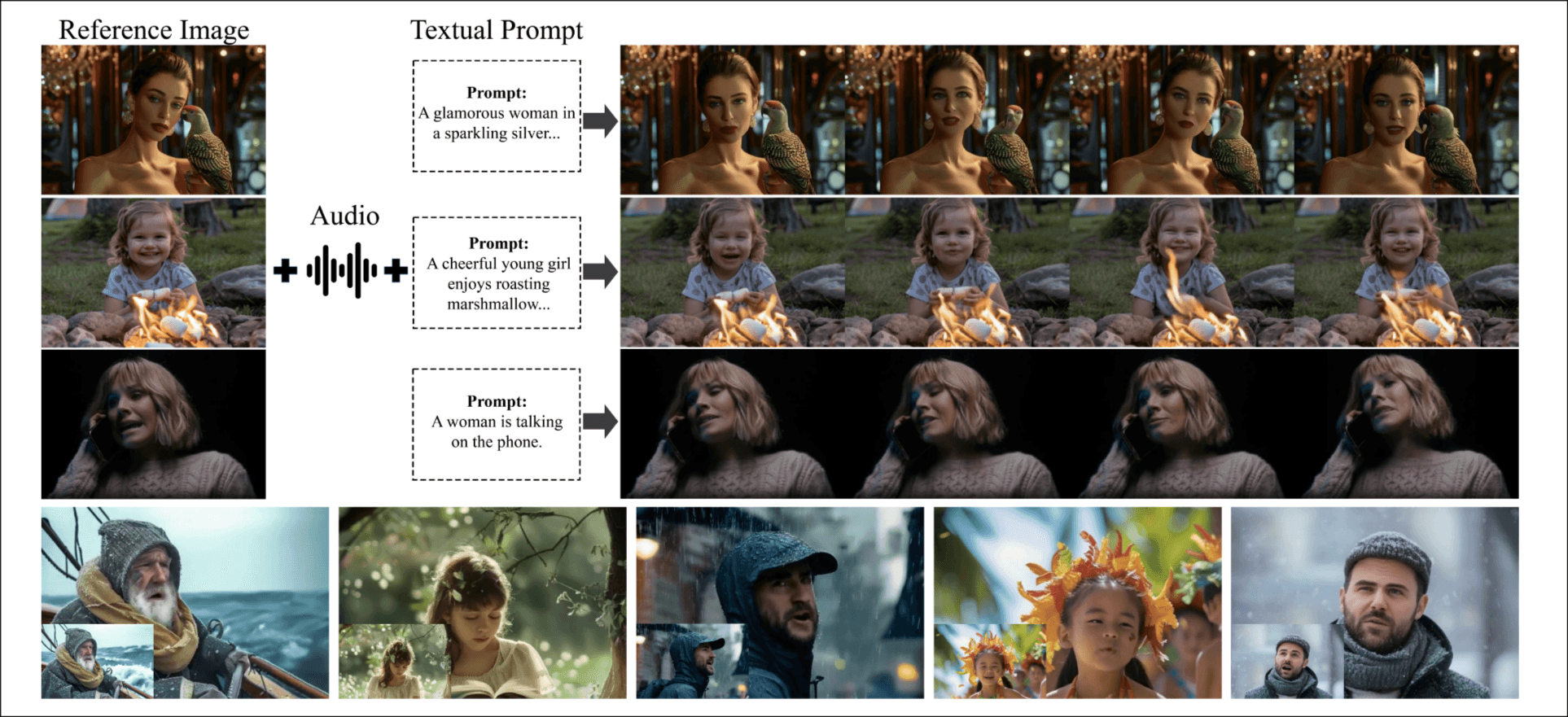The image size is (1568, 717).
Task: Click the 'Audio' label
Action: pyautogui.click(x=344, y=216)
